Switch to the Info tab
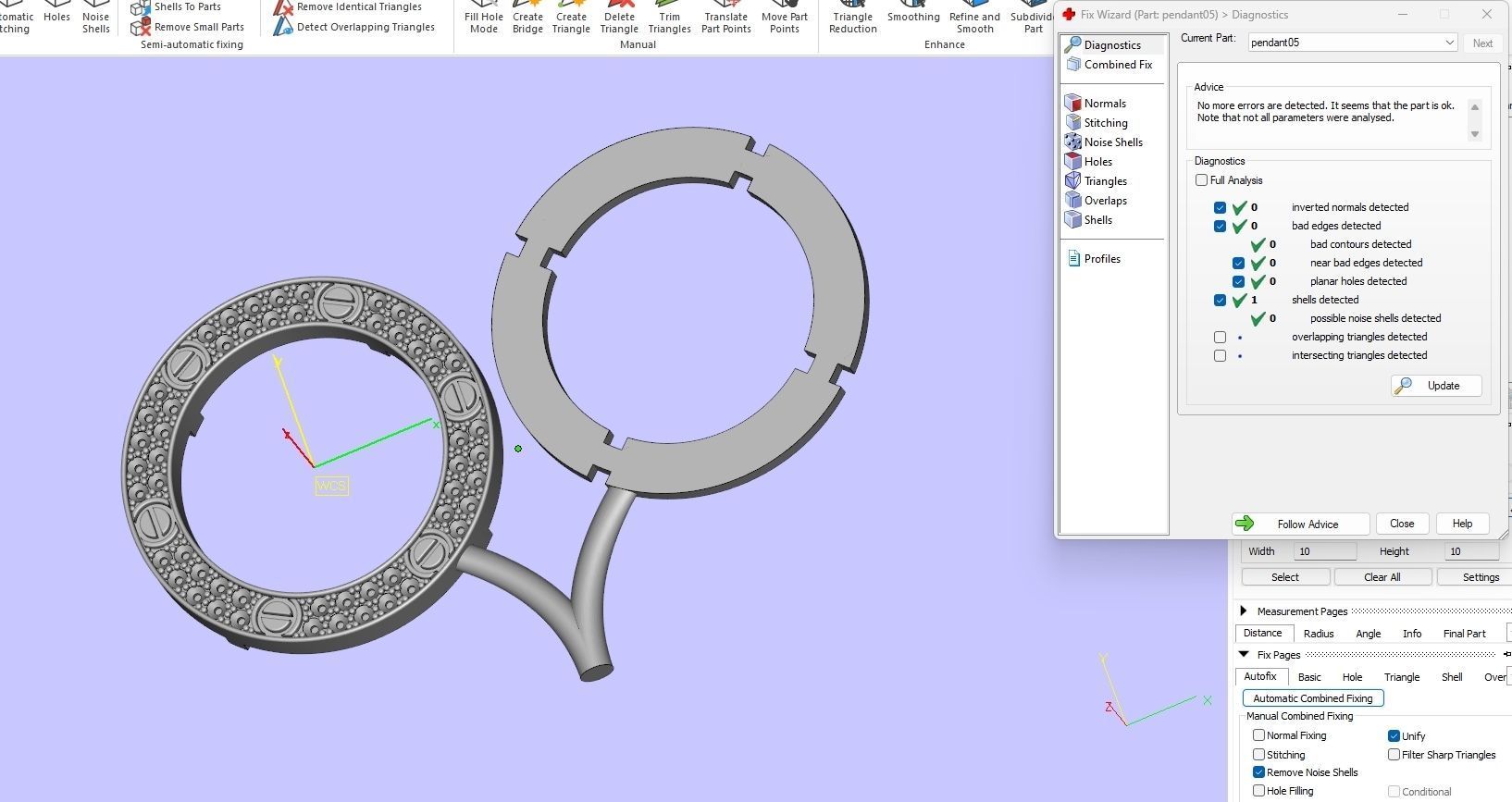This screenshot has width=1512, height=802. click(x=1412, y=634)
